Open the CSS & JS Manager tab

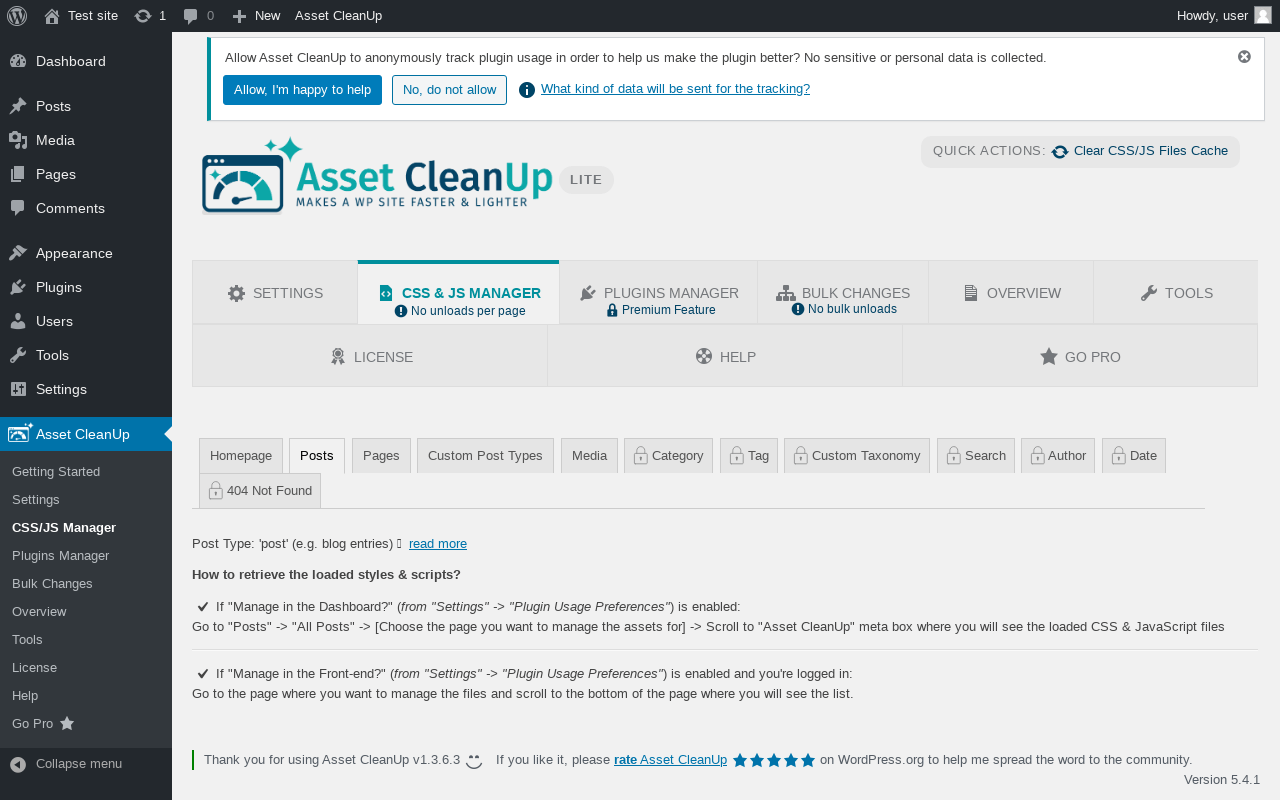pos(458,293)
